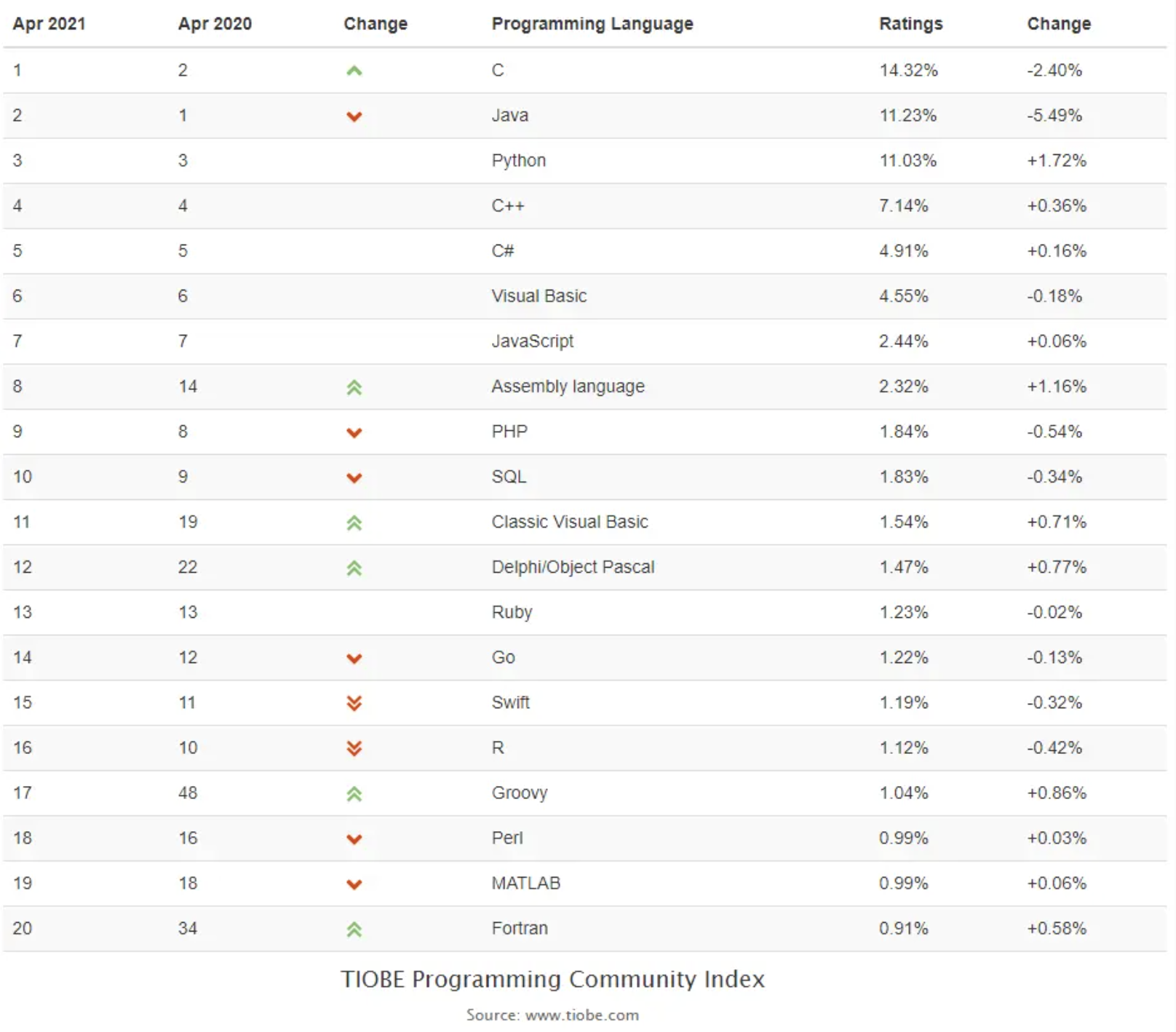Click the double up arrow beside Delphi/Object Pascal

coord(354,568)
